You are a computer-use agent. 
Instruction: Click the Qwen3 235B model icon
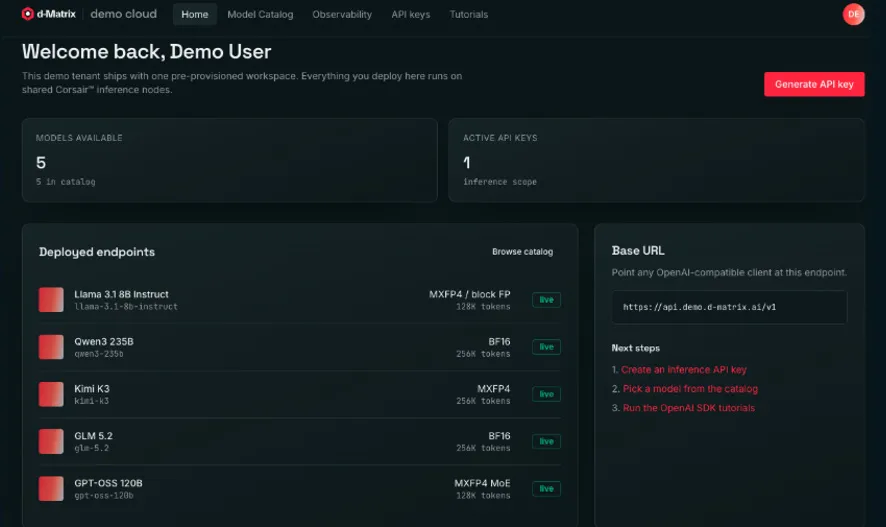[51, 347]
